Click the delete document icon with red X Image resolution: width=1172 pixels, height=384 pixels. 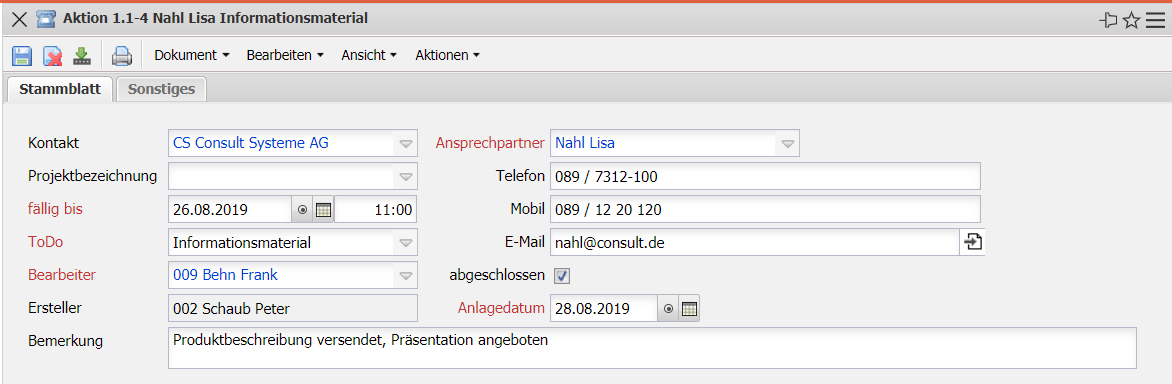coord(52,55)
